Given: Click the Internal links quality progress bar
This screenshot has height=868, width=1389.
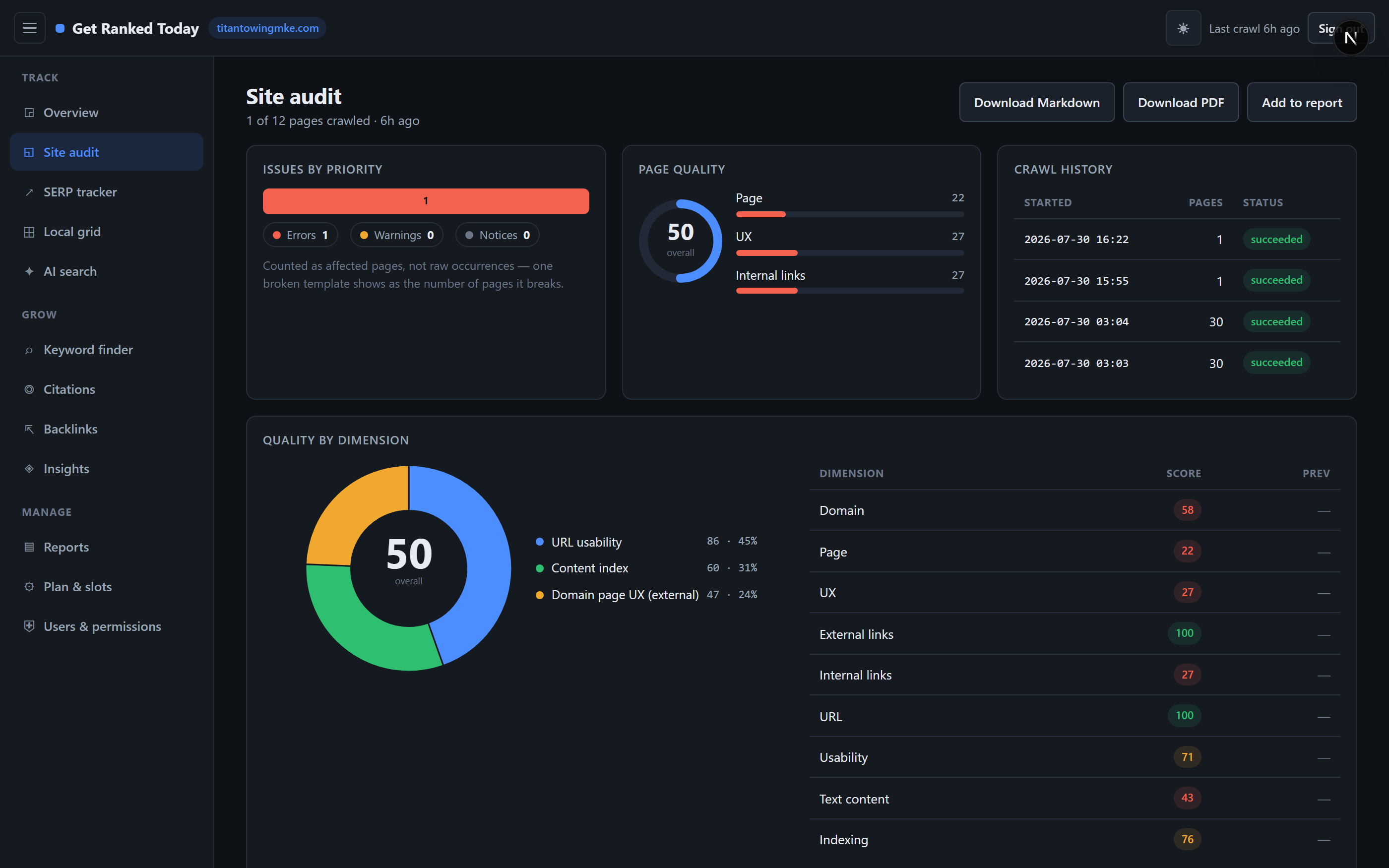Looking at the screenshot, I should (850, 291).
